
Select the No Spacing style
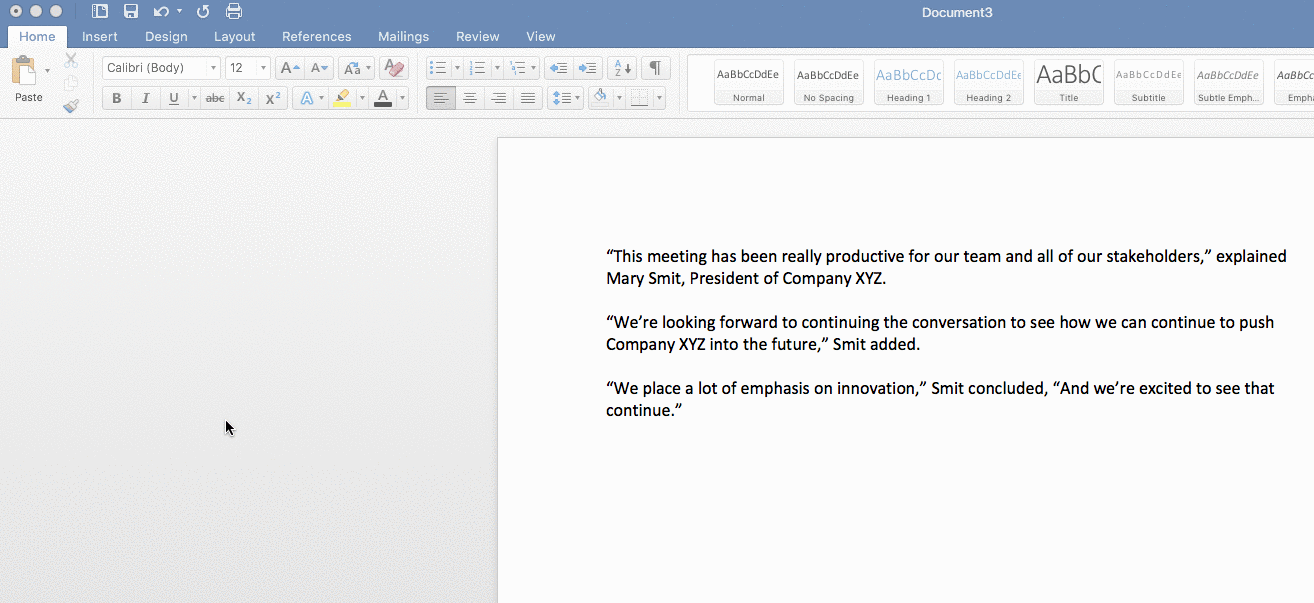pos(828,82)
